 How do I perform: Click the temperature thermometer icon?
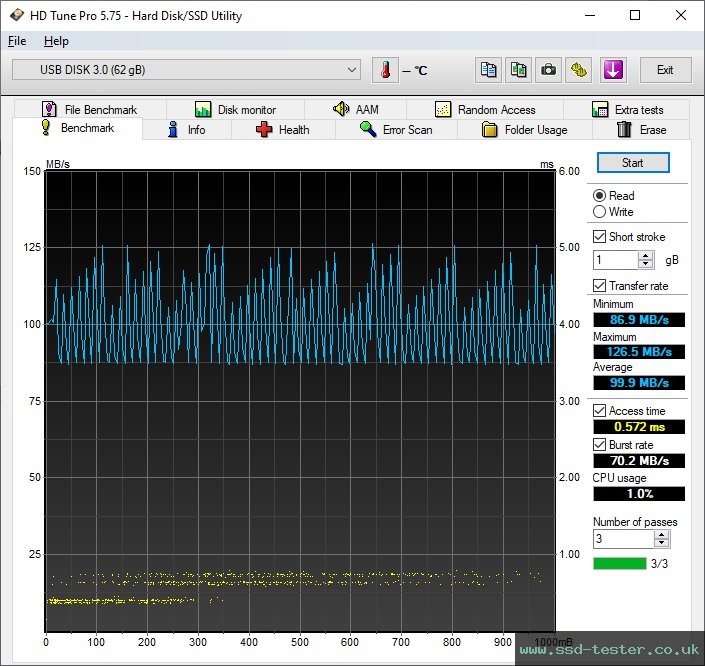[x=385, y=70]
